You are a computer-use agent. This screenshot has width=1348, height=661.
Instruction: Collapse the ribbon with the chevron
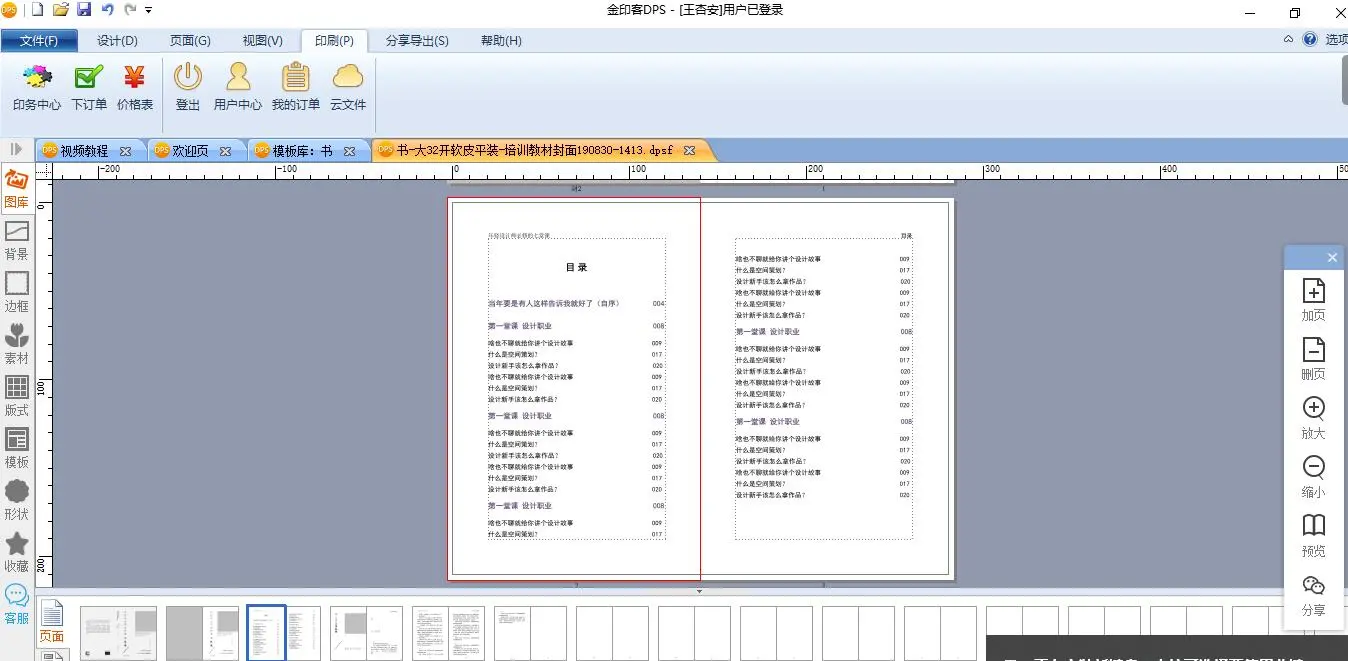[x=1288, y=40]
